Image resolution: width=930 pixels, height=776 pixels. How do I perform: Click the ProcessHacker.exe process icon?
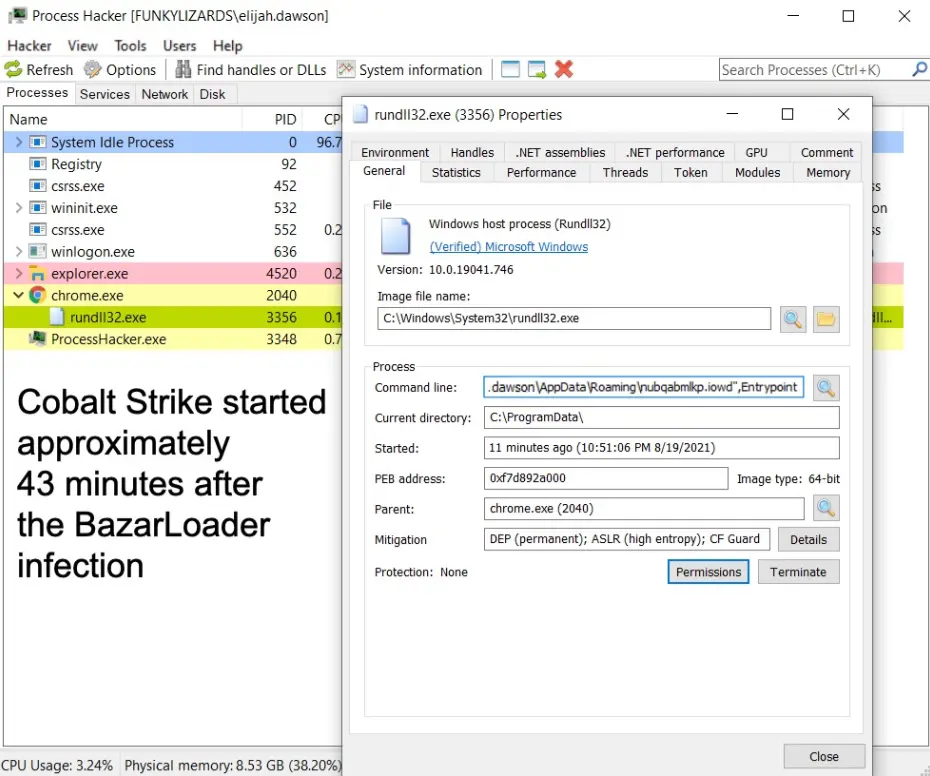click(37, 339)
